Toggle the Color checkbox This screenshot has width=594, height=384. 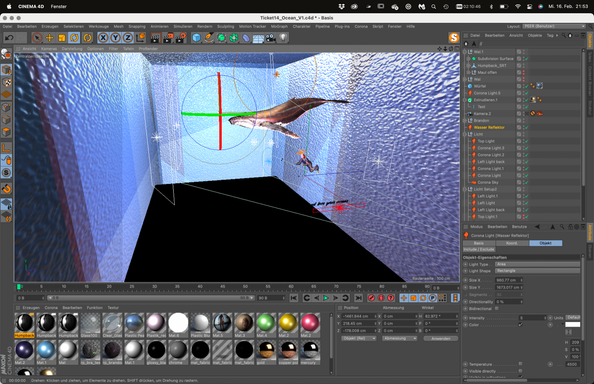pos(521,325)
